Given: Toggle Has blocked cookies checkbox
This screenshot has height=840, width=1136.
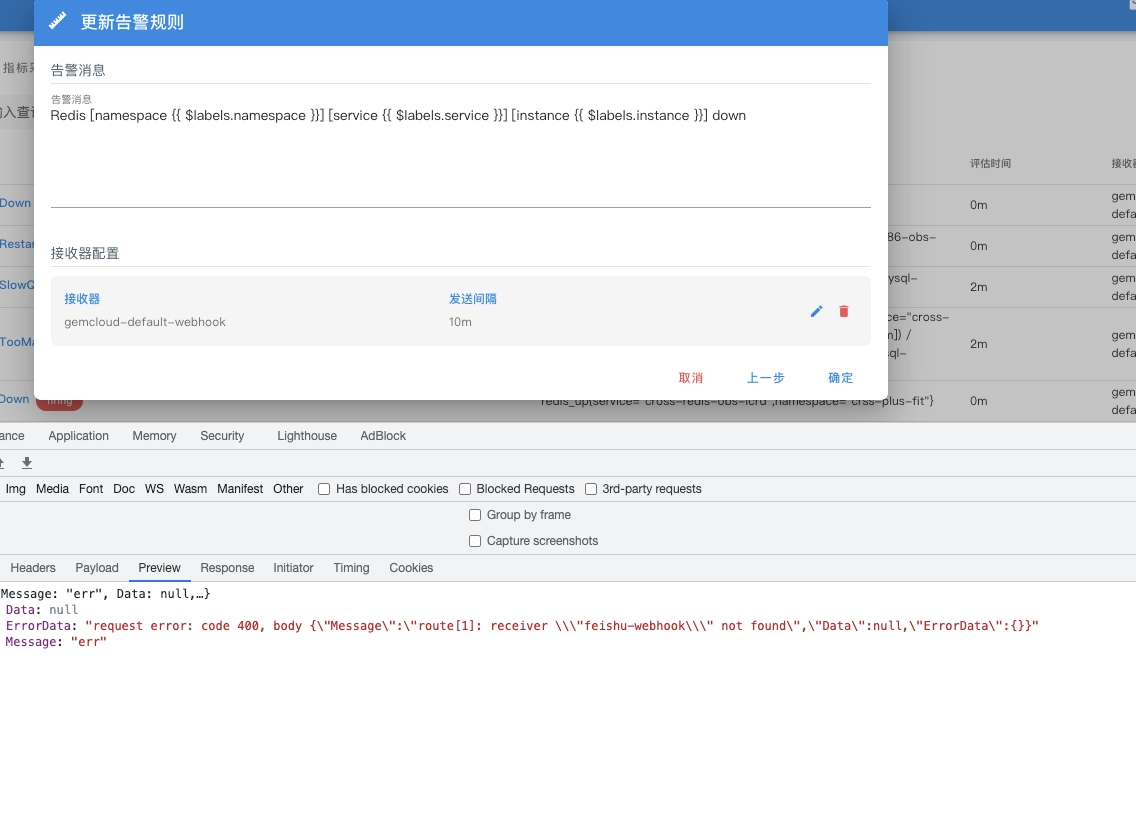Looking at the screenshot, I should tap(324, 489).
